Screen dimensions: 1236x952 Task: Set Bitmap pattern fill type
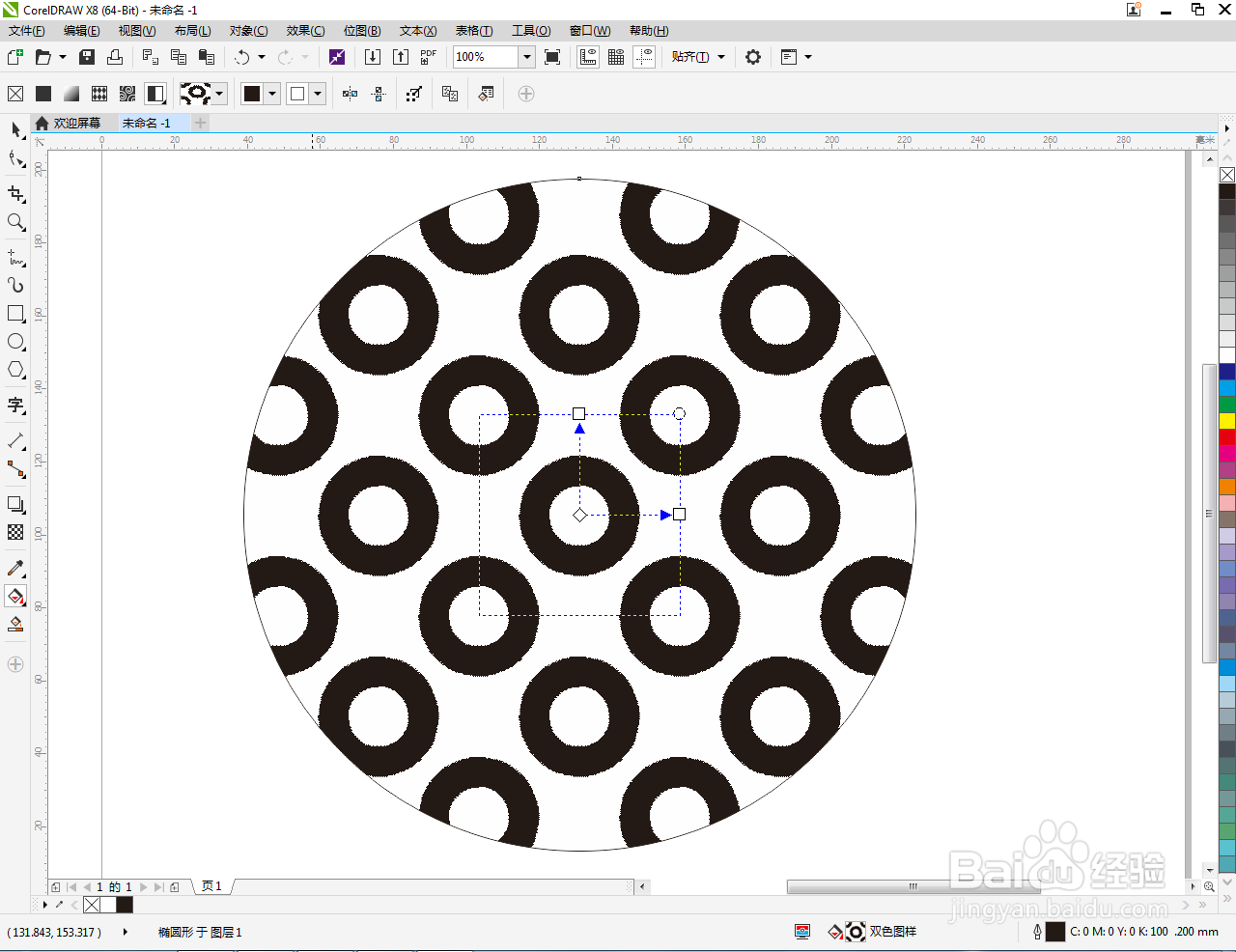(127, 94)
